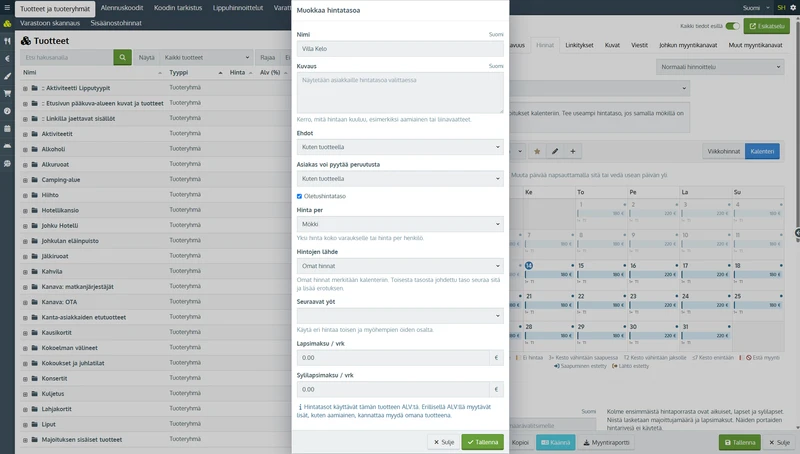Open the Sisäänostohinnat submenu item
The width and height of the screenshot is (800, 454).
tap(116, 23)
